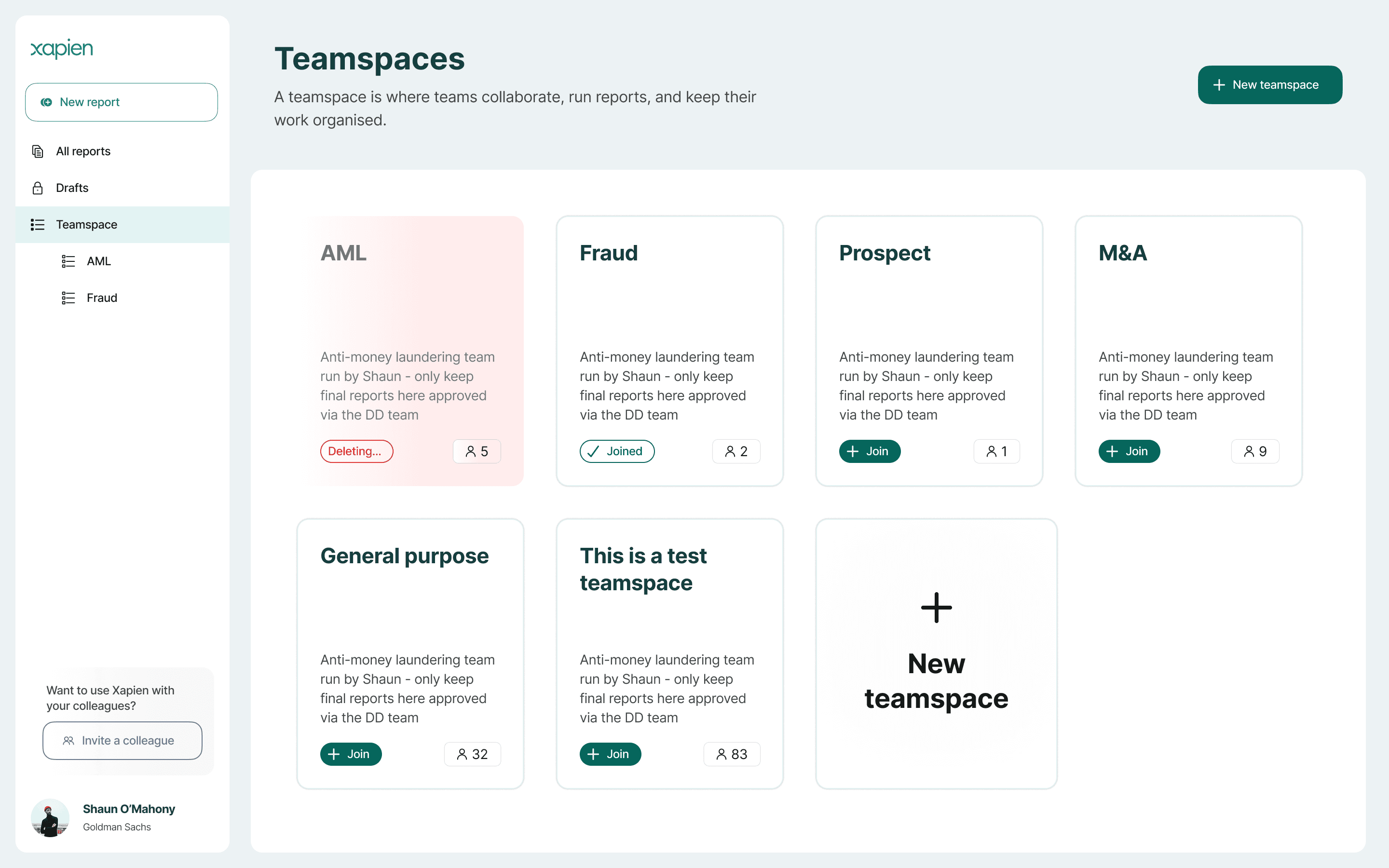
Task: Click Invite a colleague button
Action: (x=122, y=741)
